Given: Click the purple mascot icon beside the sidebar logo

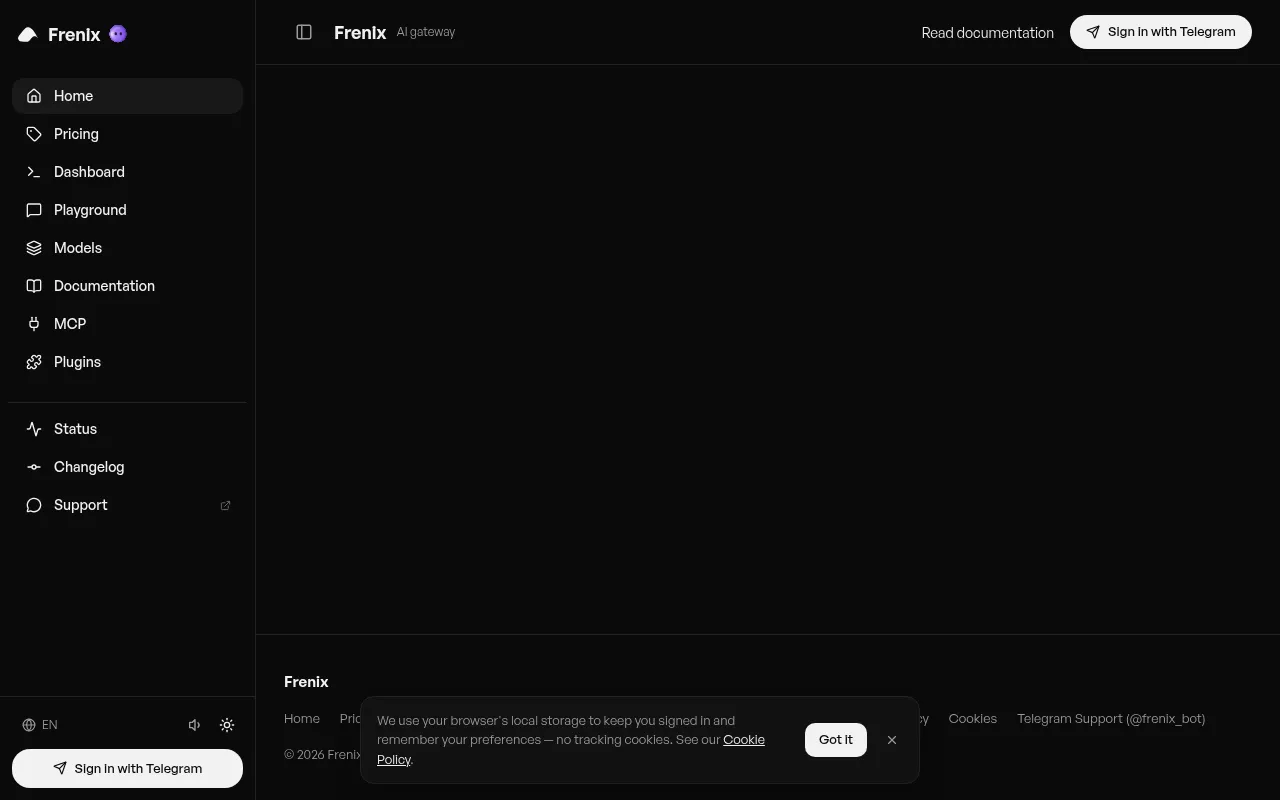Looking at the screenshot, I should (118, 34).
